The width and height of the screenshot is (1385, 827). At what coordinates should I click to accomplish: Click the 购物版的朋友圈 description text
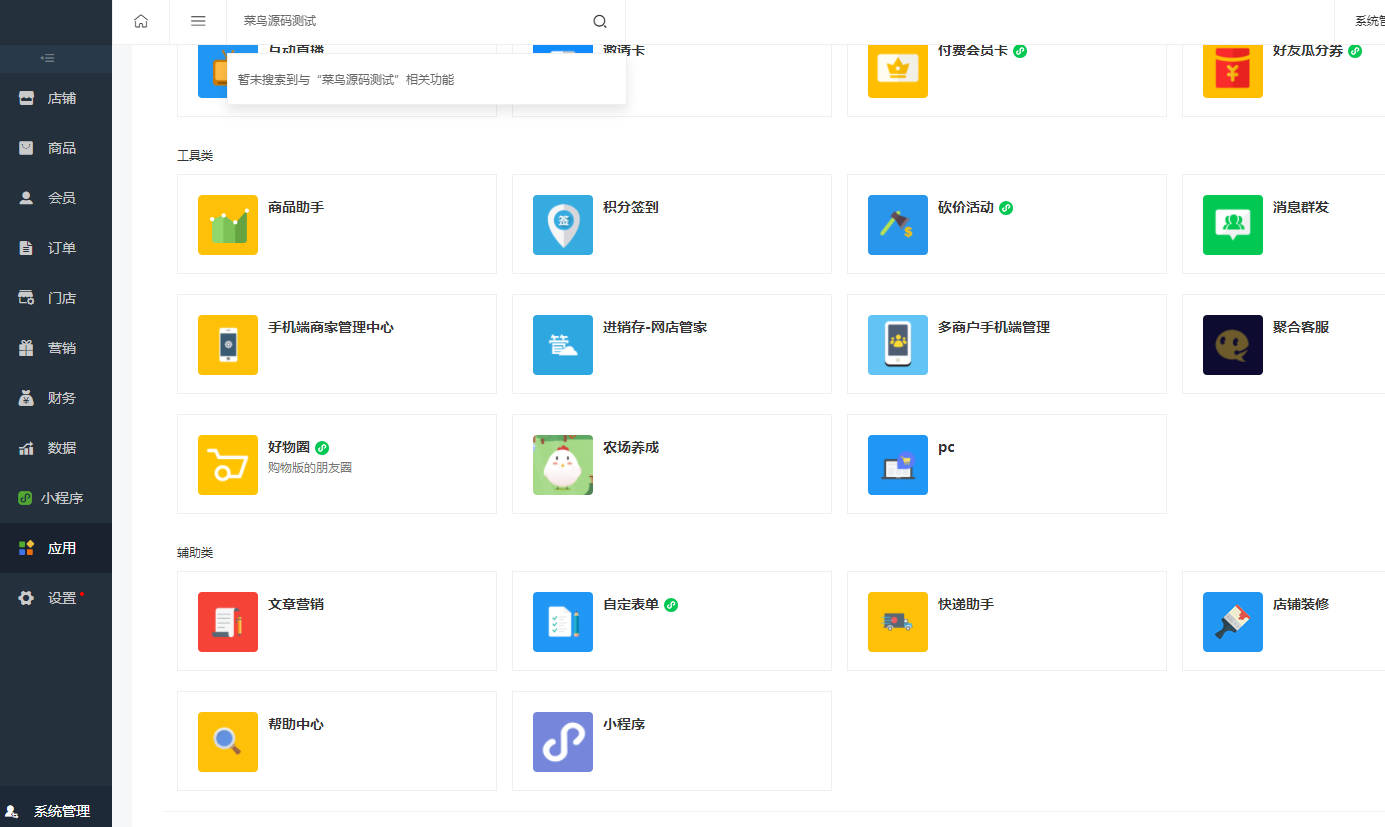310,467
